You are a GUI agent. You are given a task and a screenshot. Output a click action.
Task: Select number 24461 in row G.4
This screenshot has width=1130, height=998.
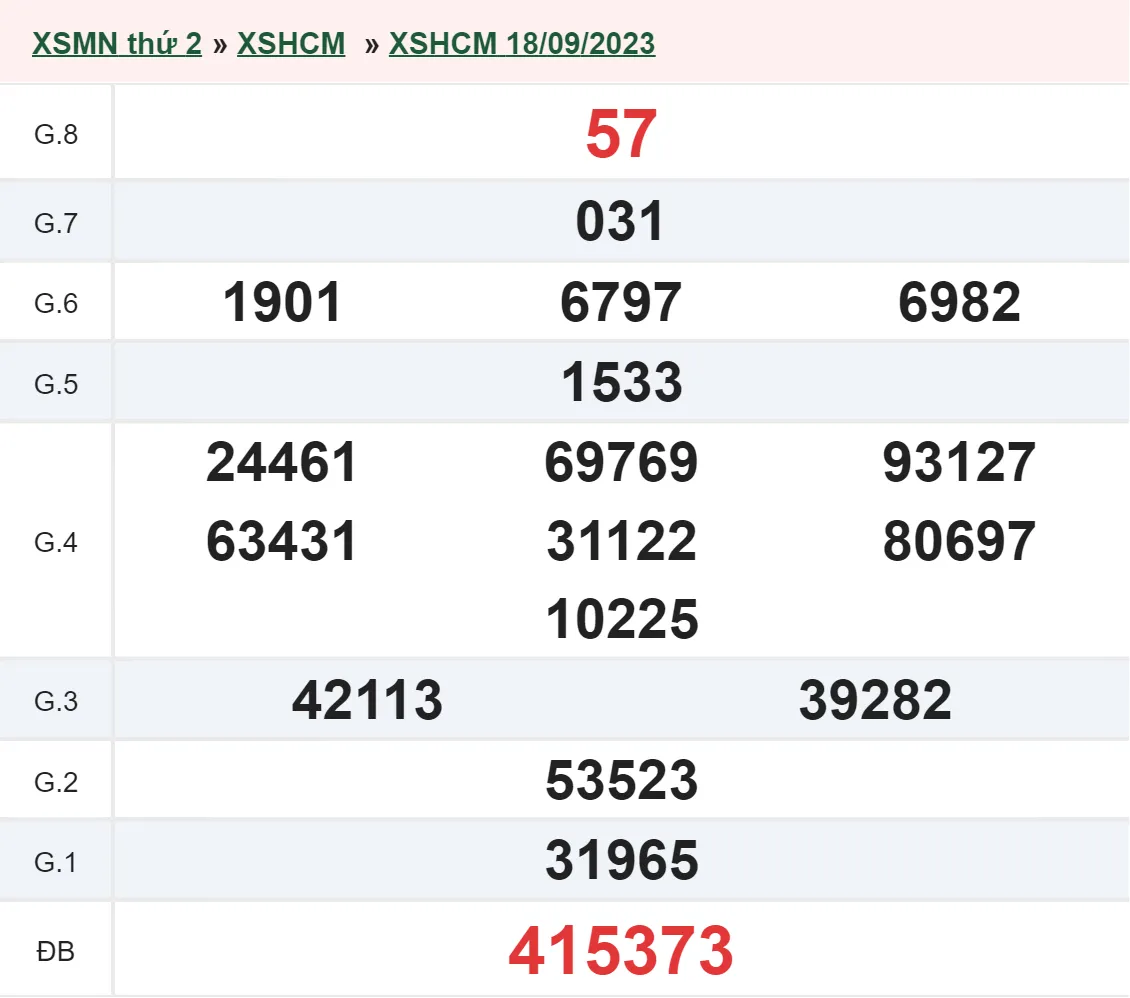(282, 463)
